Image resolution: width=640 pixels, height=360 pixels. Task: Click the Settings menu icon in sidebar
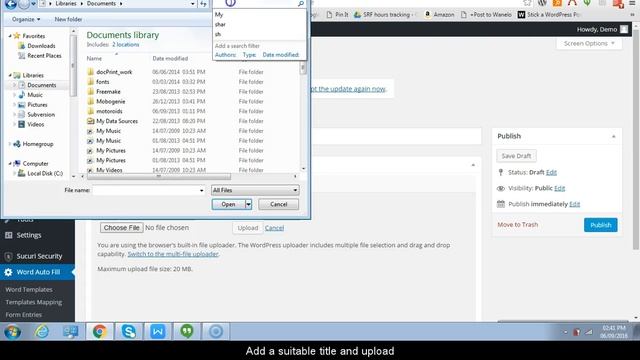8,235
